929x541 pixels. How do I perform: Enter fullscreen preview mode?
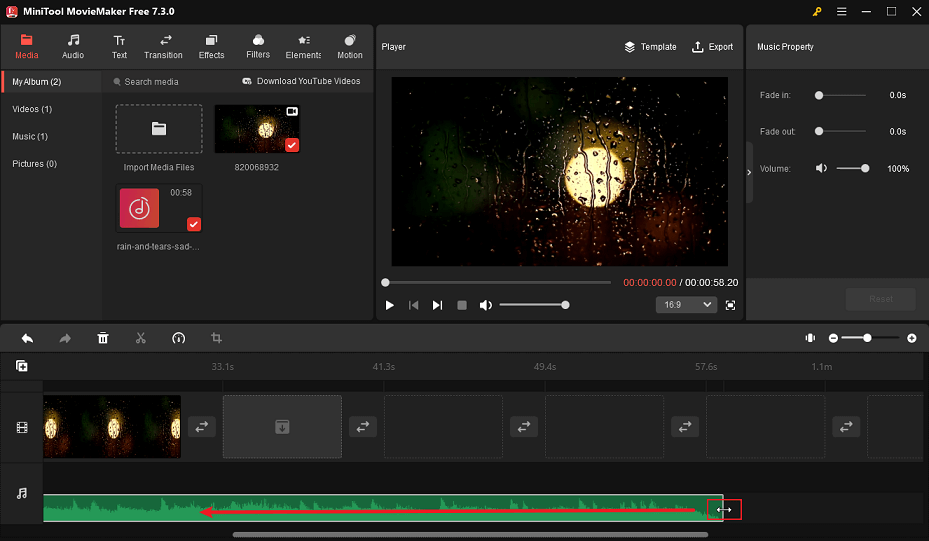tap(731, 305)
